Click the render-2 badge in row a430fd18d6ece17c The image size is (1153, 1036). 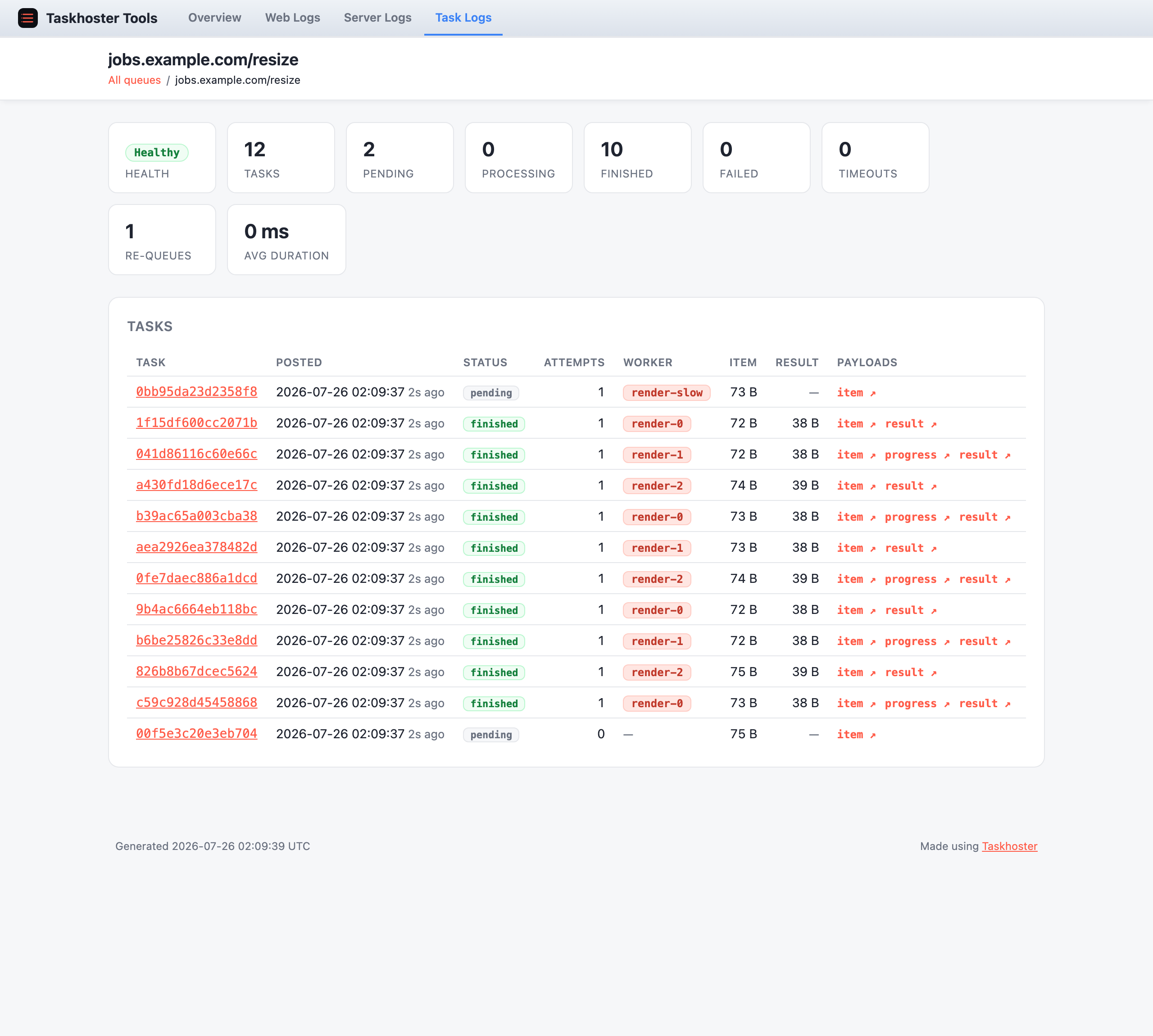[x=657, y=486]
